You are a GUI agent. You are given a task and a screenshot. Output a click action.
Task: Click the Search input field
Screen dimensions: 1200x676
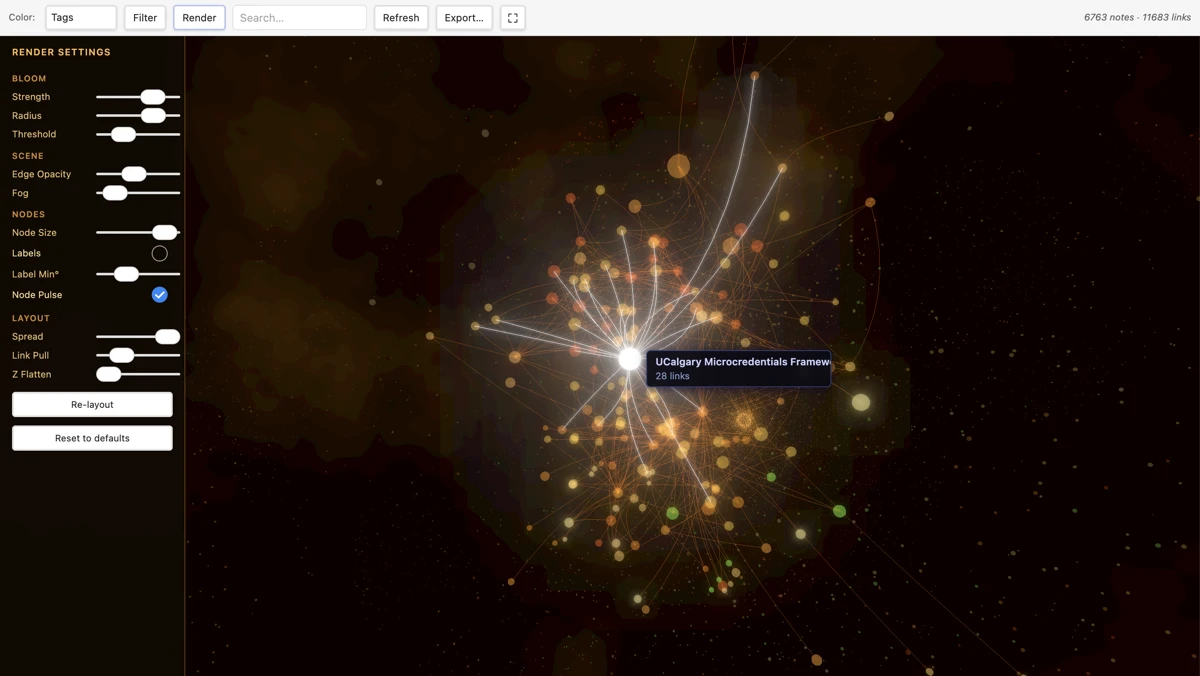click(x=300, y=17)
